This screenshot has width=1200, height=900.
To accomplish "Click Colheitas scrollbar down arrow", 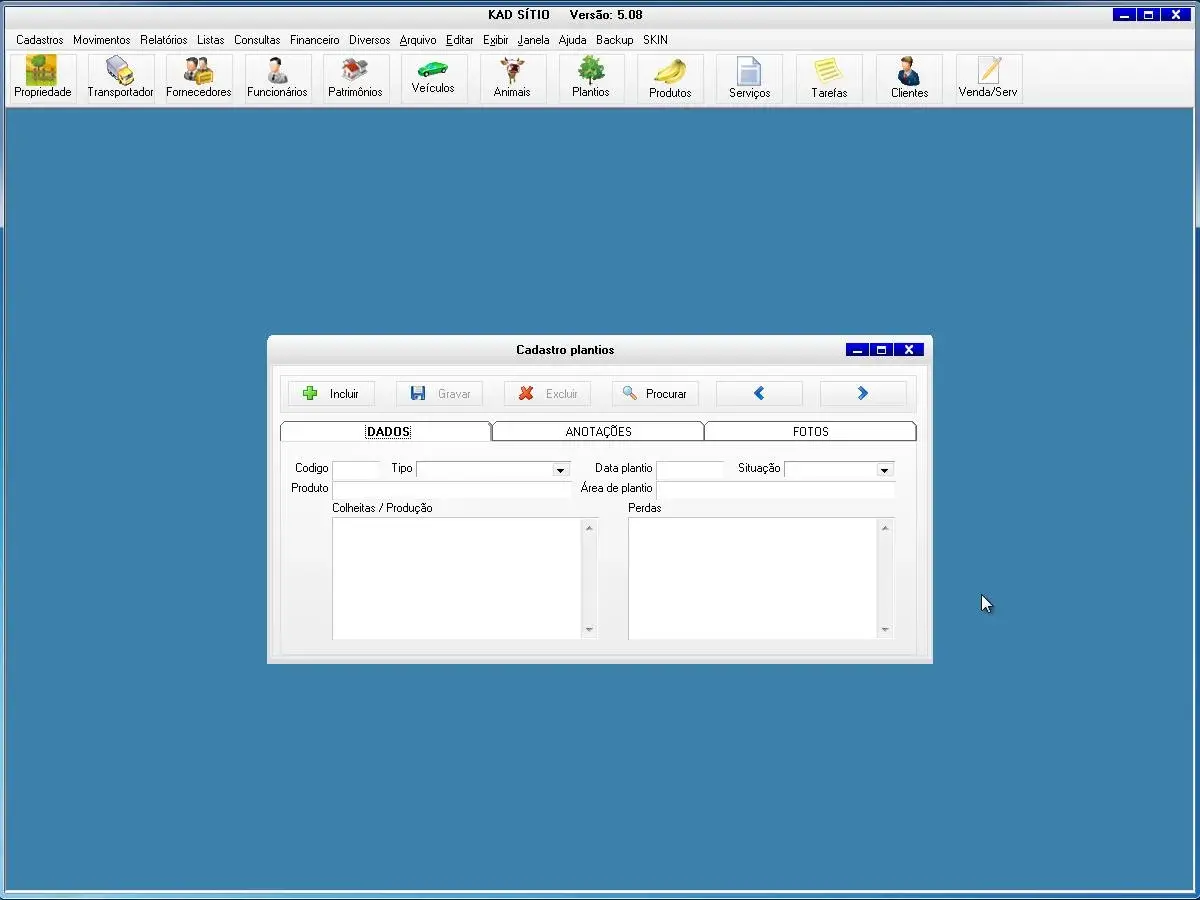I will 589,630.
